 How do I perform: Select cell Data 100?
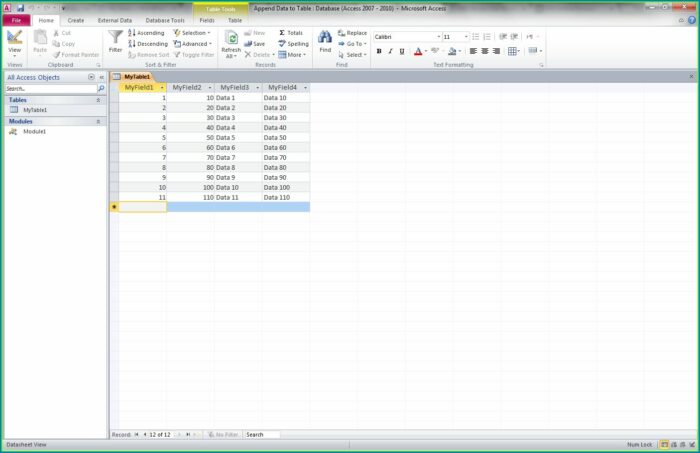click(x=286, y=187)
